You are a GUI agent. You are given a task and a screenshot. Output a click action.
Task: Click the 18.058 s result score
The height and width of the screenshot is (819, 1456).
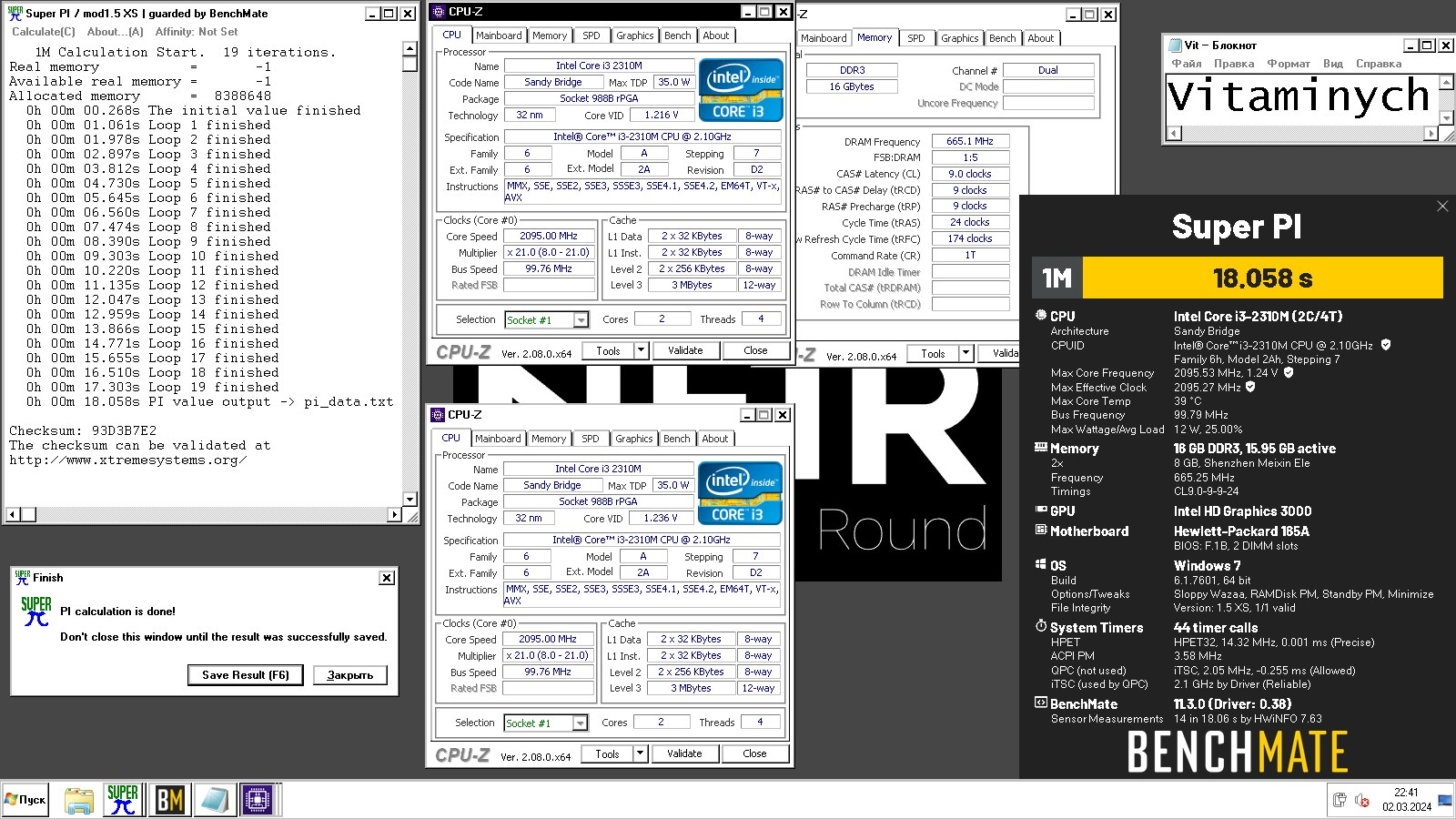1263,278
